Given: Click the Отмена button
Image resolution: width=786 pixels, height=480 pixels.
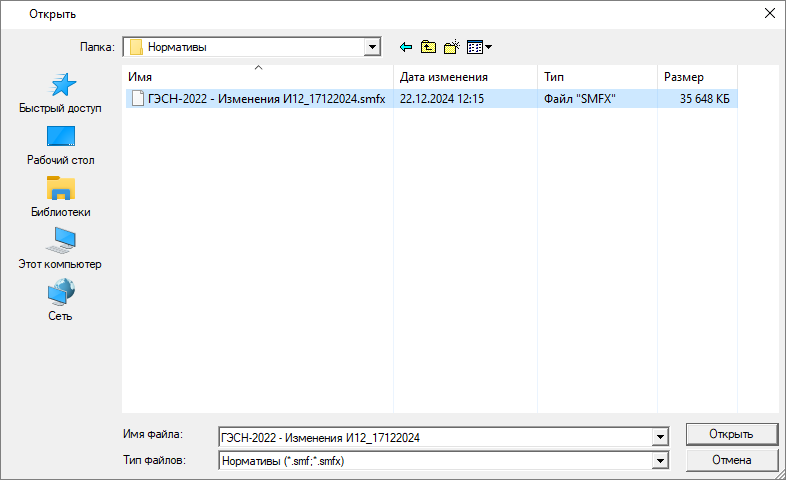Looking at the screenshot, I should (x=731, y=460).
